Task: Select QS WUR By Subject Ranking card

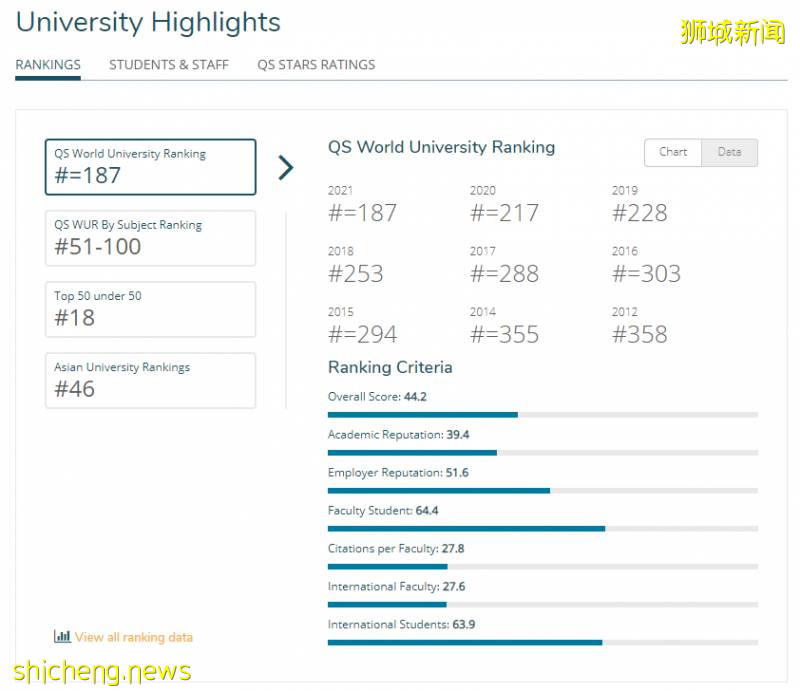Action: click(x=150, y=238)
